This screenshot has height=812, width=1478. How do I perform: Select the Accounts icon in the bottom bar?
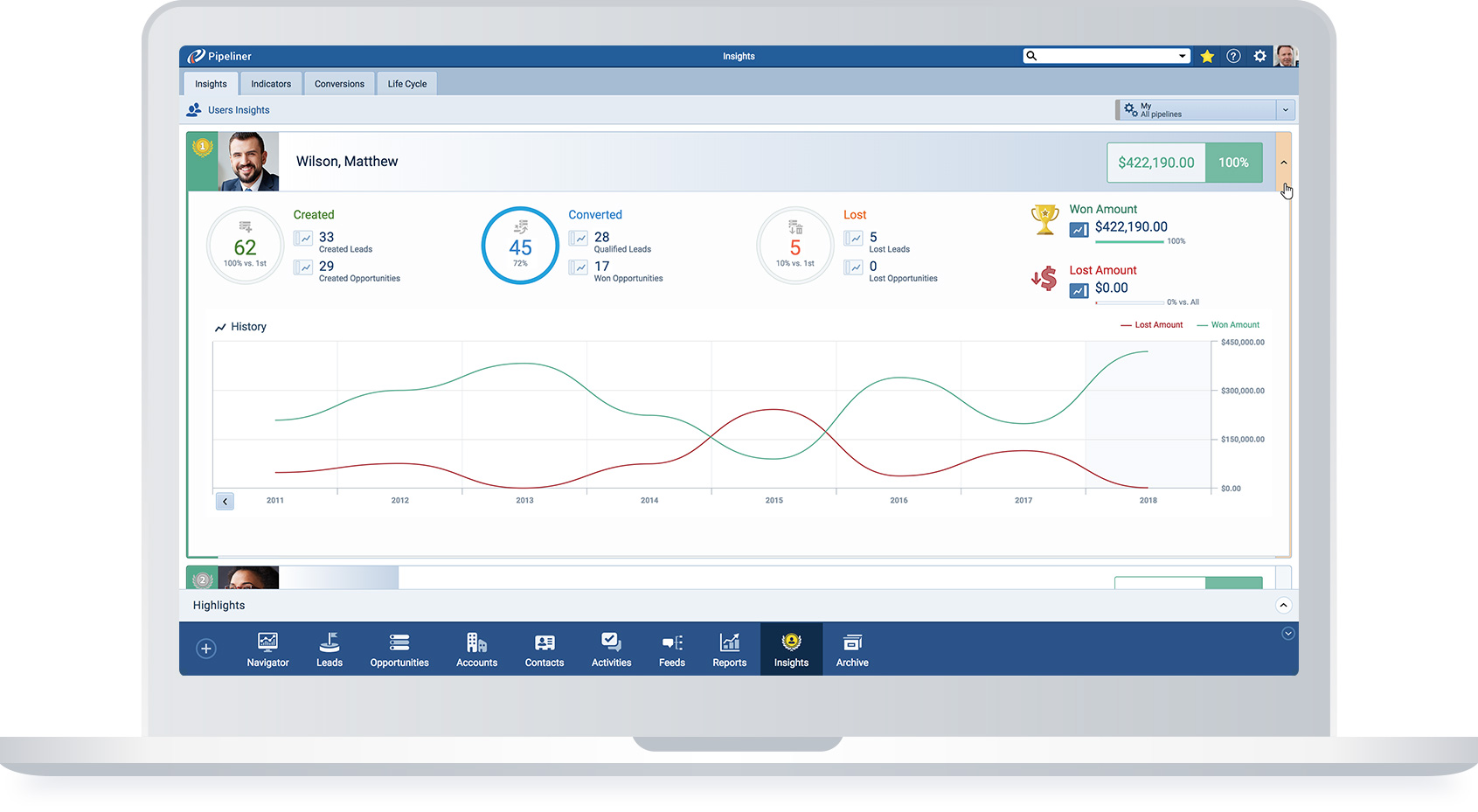476,649
